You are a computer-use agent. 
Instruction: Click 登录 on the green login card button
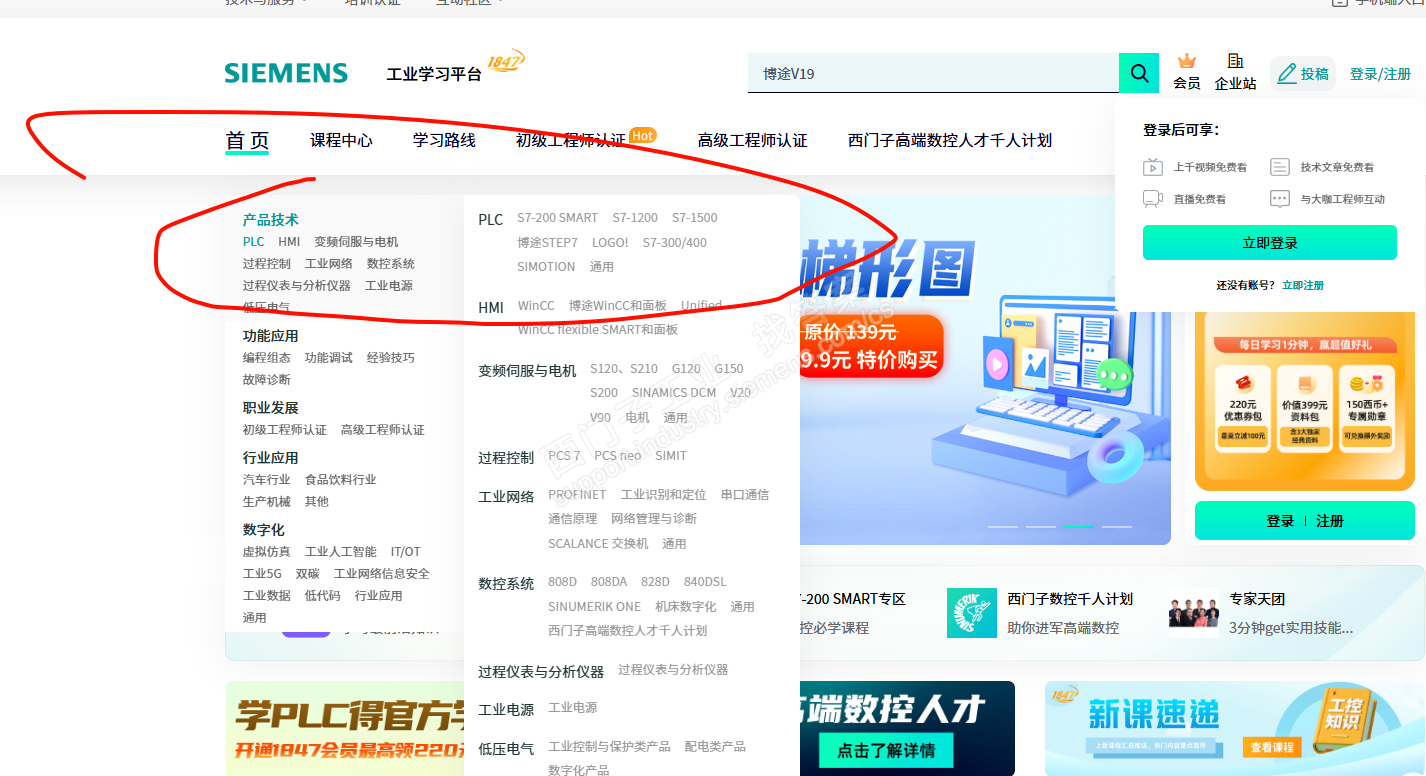[1280, 521]
